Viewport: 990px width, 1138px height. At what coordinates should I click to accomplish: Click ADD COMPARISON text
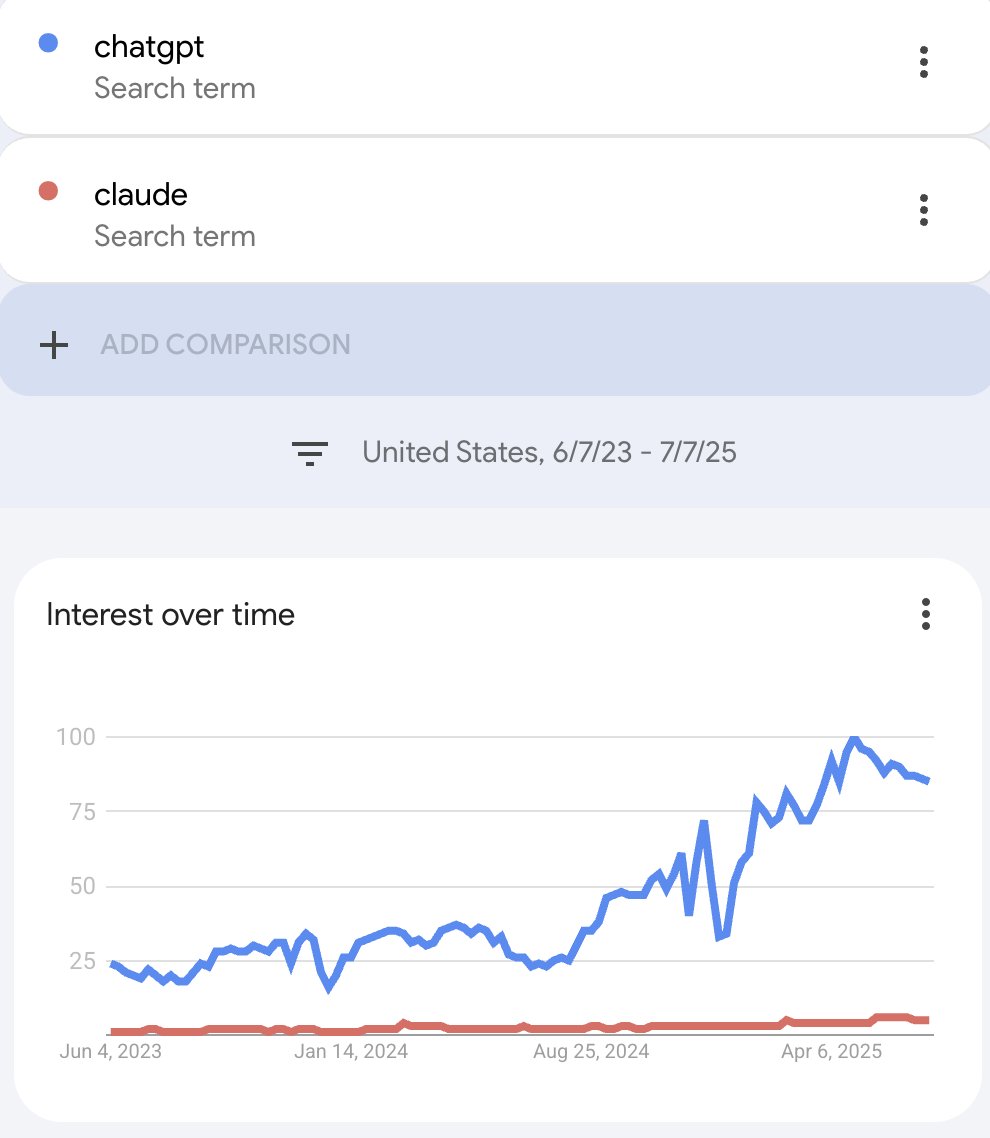click(x=225, y=345)
